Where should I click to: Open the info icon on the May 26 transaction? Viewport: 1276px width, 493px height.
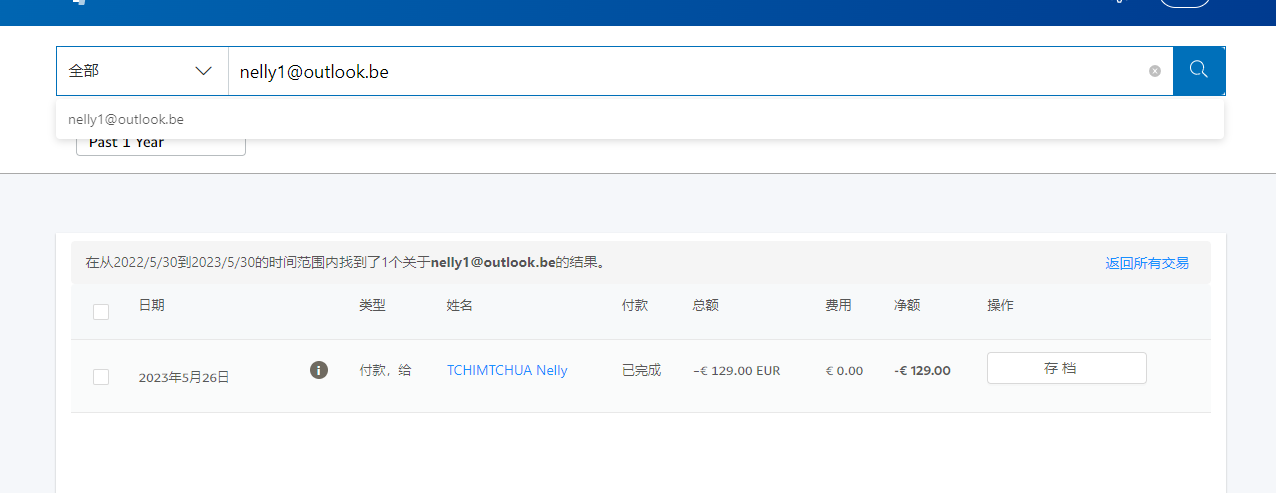[x=319, y=370]
